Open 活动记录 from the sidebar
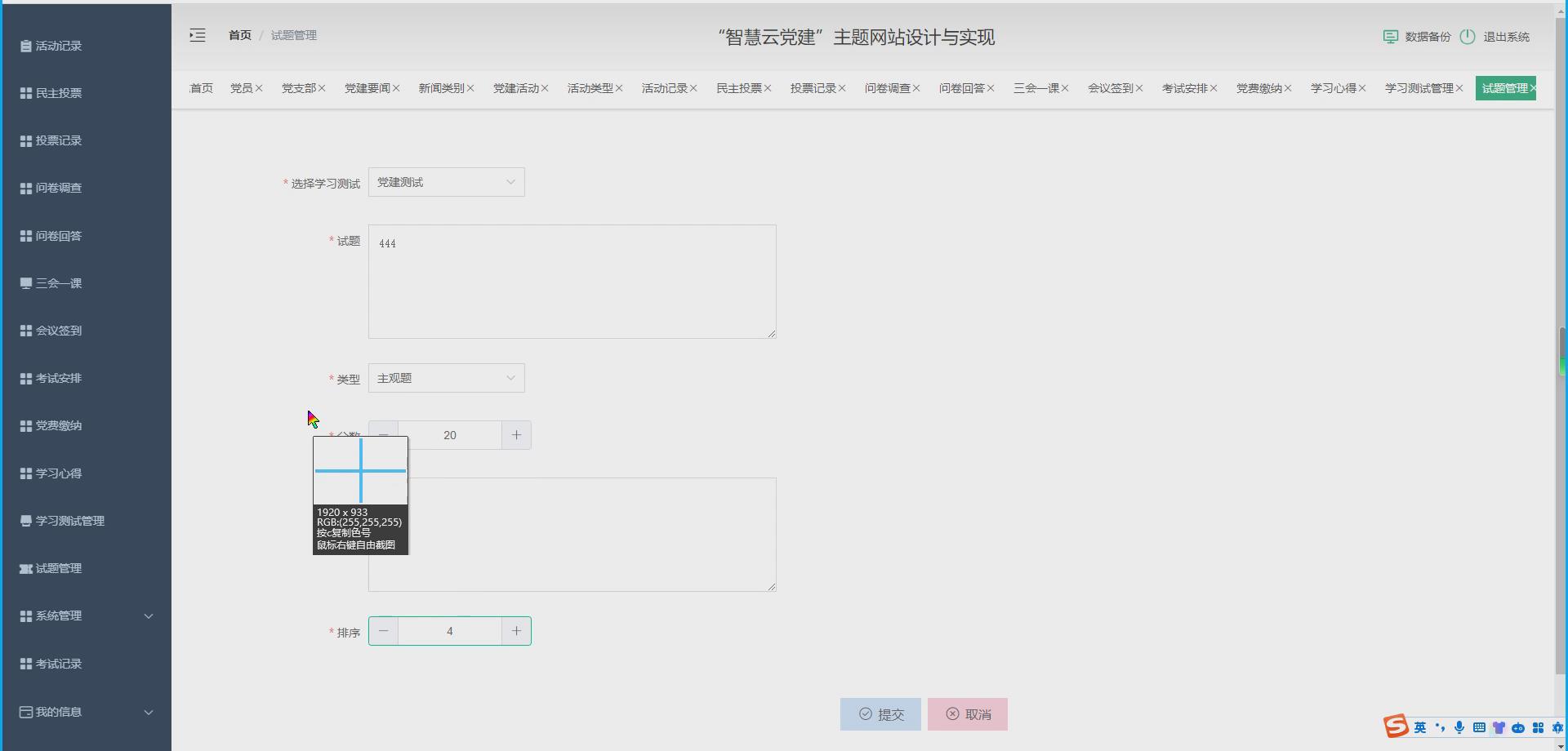The image size is (1568, 751). 57,45
